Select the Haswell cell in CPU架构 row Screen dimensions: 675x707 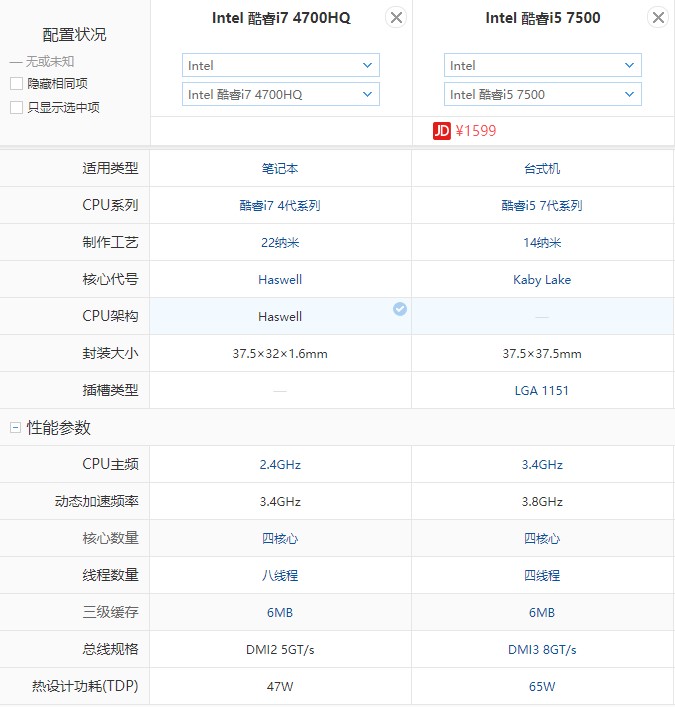(280, 317)
